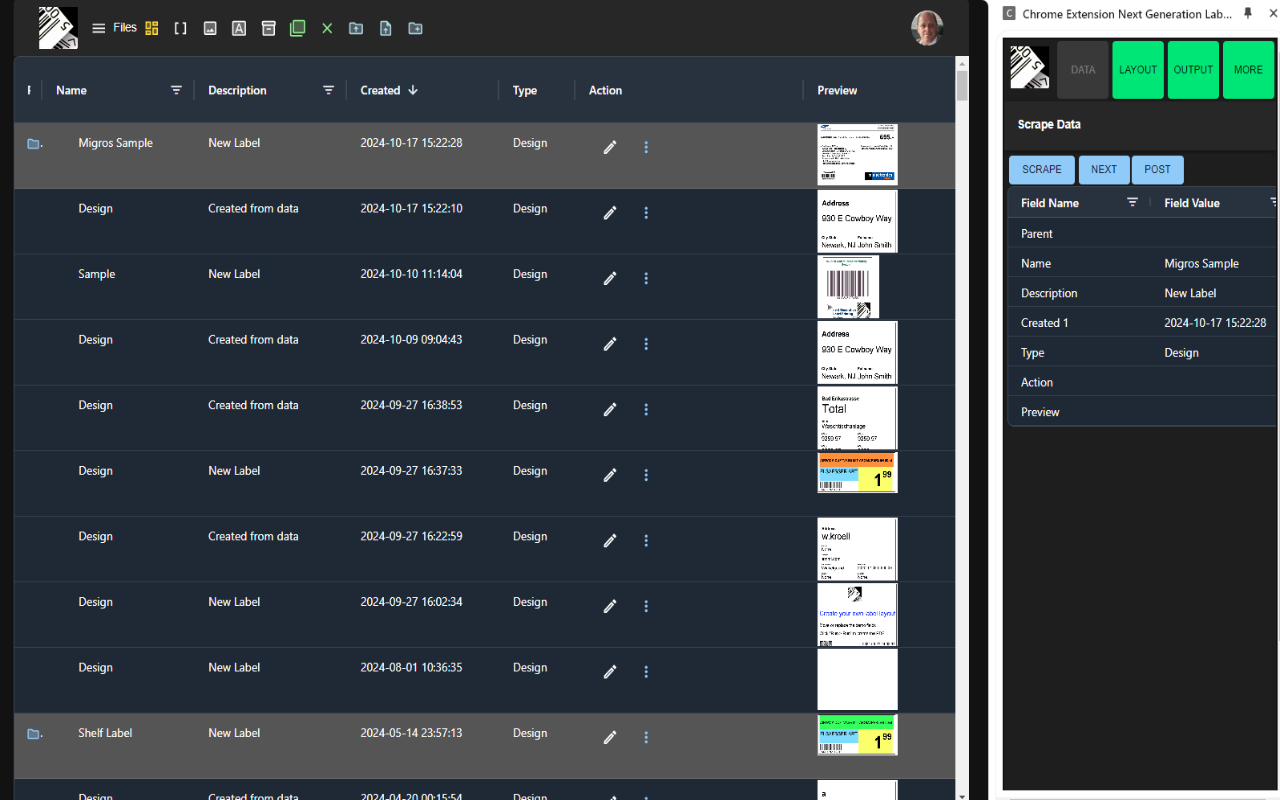The image size is (1280, 800).
Task: Click the Migros Sample folder icon
Action: pos(33,144)
